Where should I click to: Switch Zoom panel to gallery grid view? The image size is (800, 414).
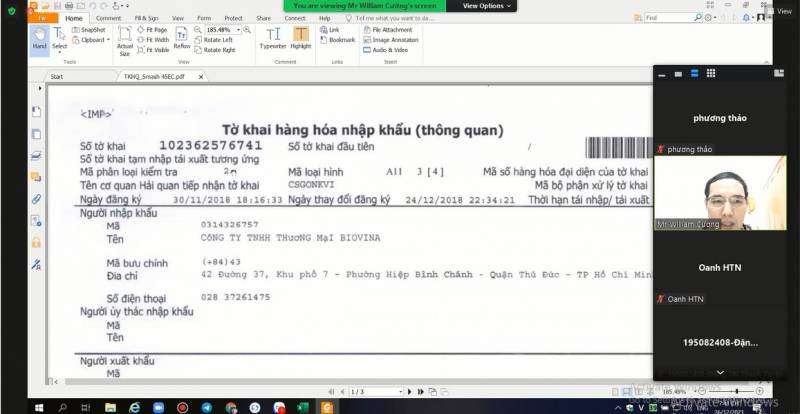click(711, 74)
